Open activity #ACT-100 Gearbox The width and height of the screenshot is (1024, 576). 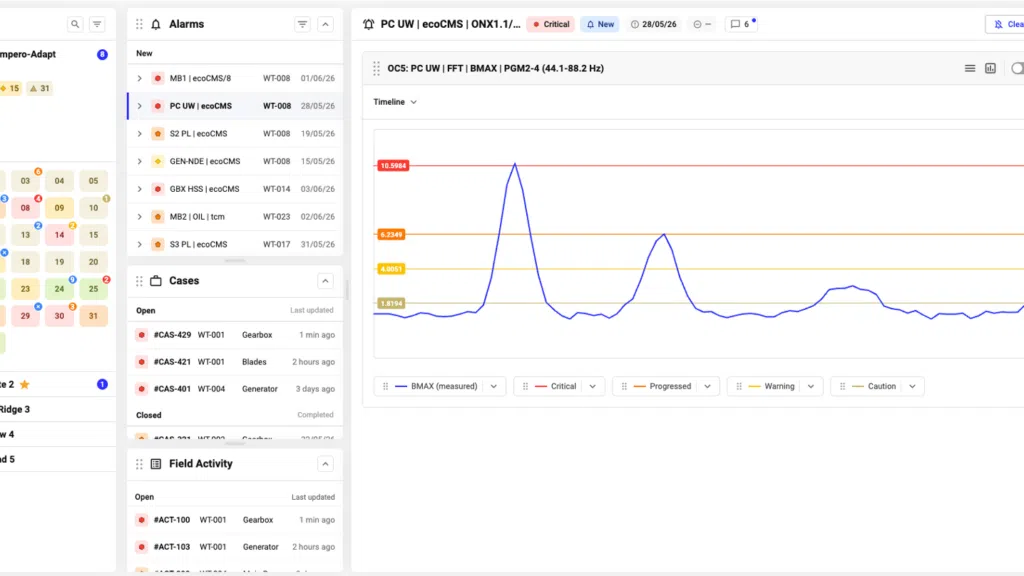pos(235,520)
